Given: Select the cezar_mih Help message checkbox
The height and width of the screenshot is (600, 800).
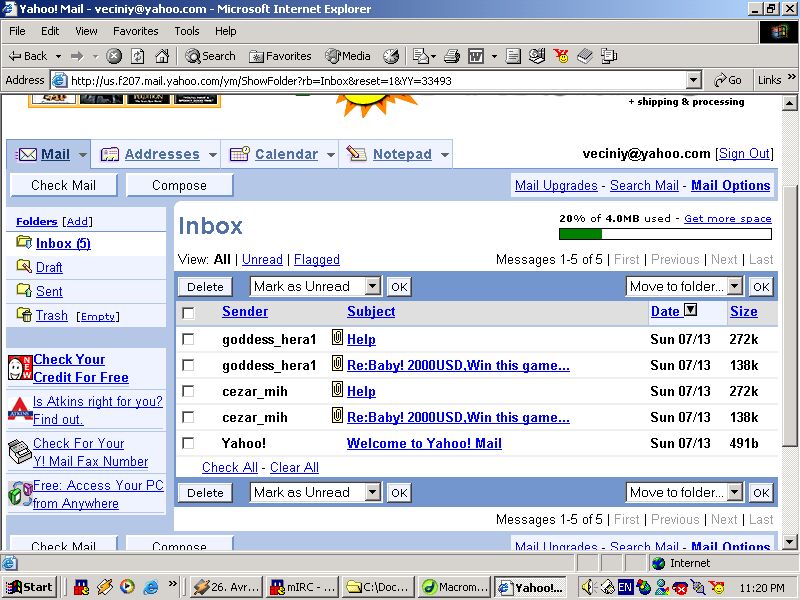Looking at the screenshot, I should tap(188, 391).
